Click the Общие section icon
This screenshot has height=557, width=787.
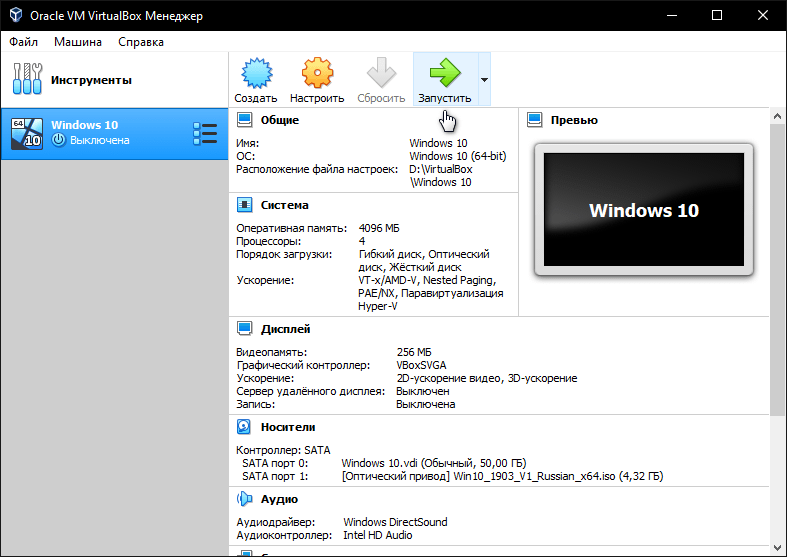click(x=244, y=120)
